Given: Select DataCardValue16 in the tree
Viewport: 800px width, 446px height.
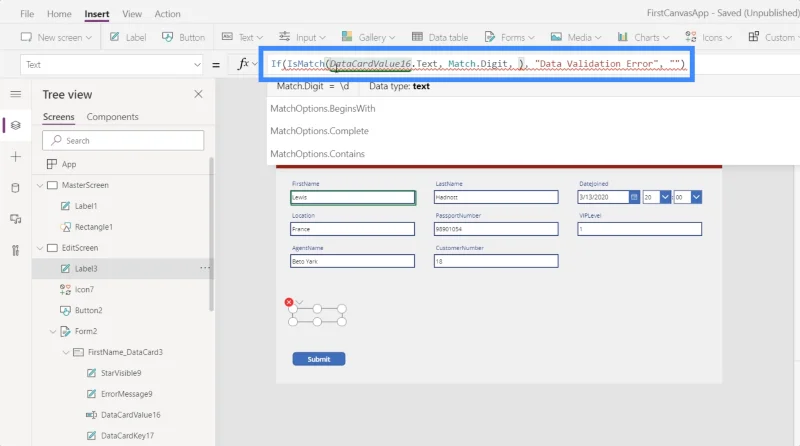Looking at the screenshot, I should click(131, 415).
